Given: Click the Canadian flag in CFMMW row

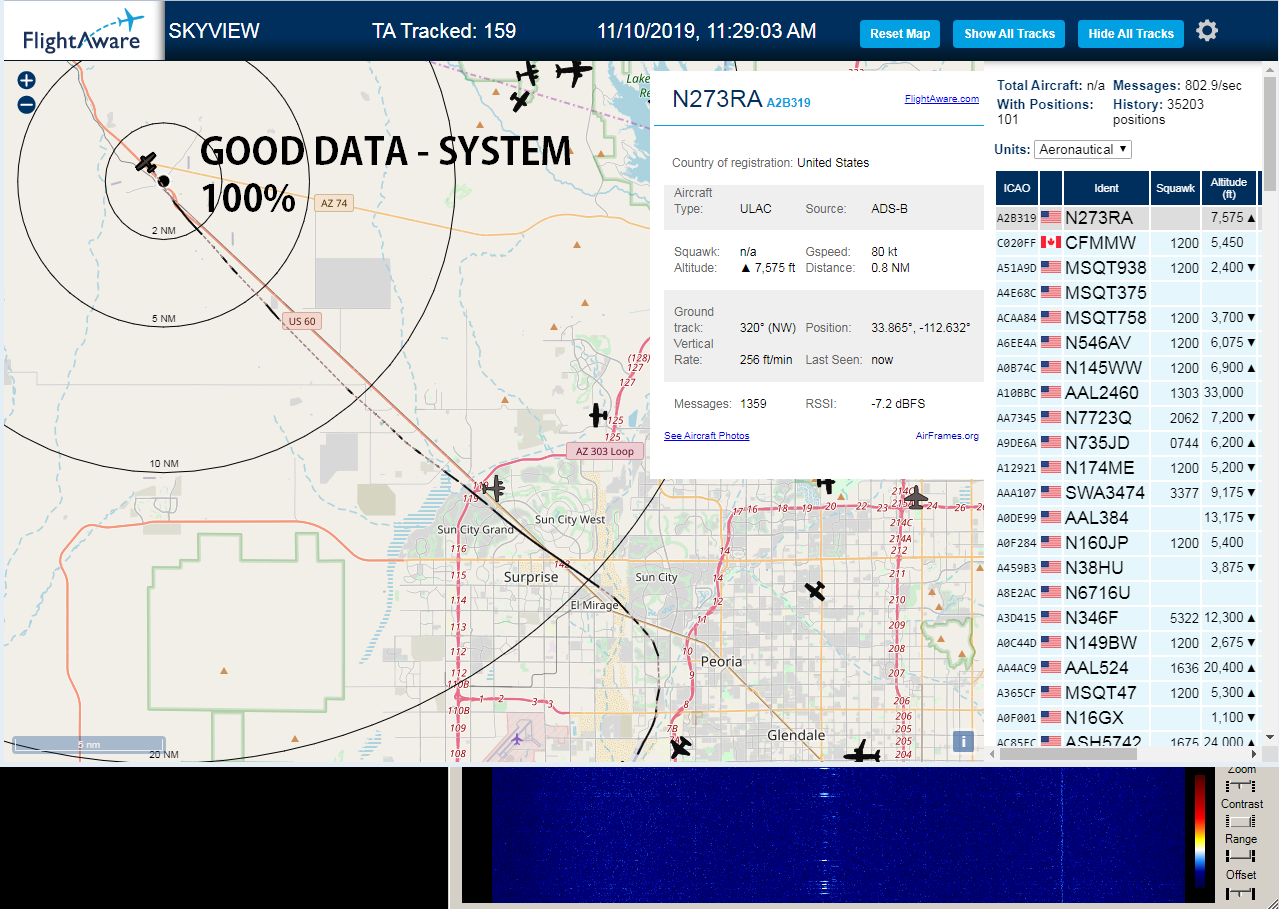Looking at the screenshot, I should [1051, 243].
